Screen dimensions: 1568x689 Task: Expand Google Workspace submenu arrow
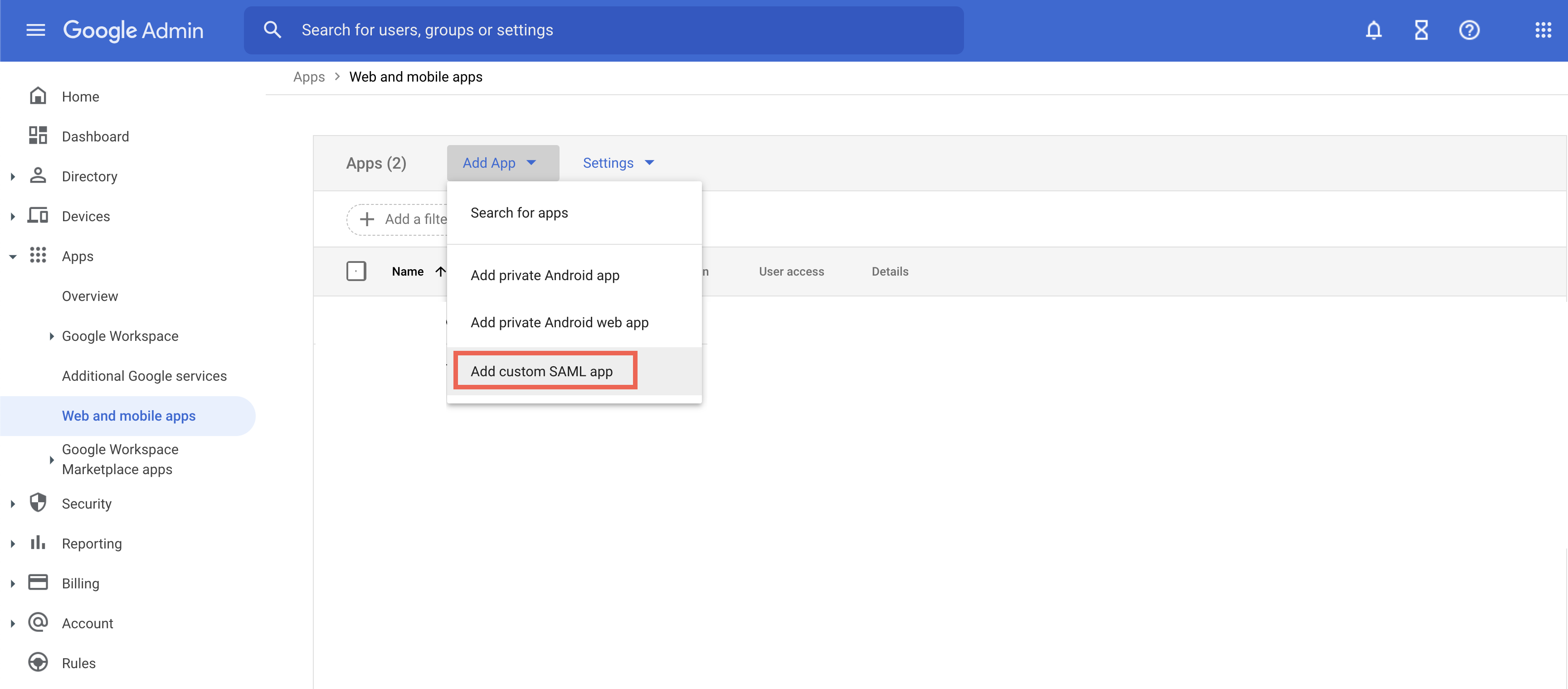(51, 336)
